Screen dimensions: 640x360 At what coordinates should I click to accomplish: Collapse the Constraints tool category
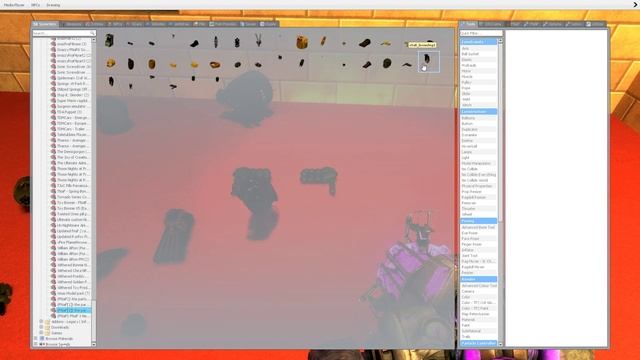[478, 42]
